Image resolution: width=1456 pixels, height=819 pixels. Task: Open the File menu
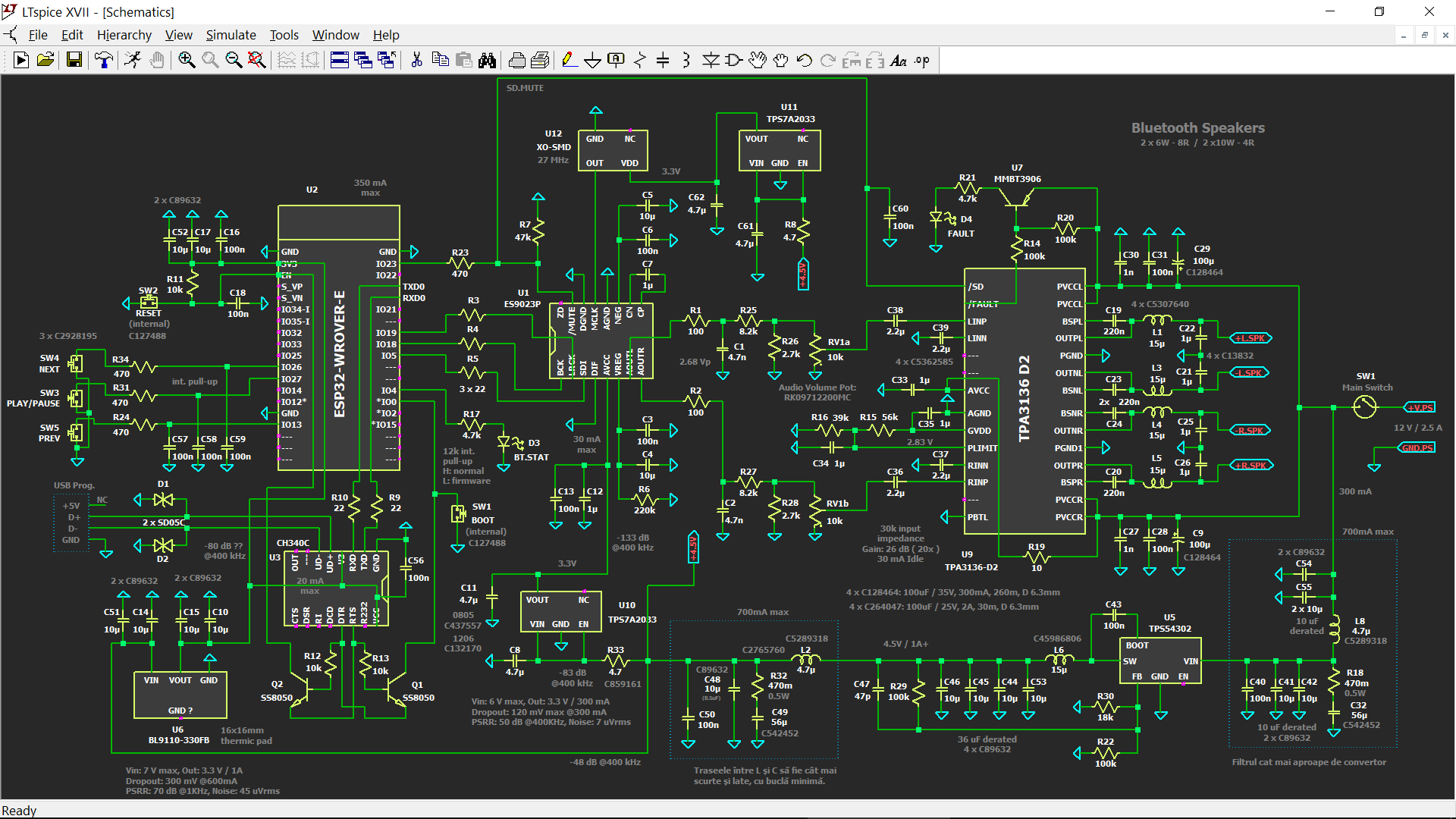(x=38, y=35)
